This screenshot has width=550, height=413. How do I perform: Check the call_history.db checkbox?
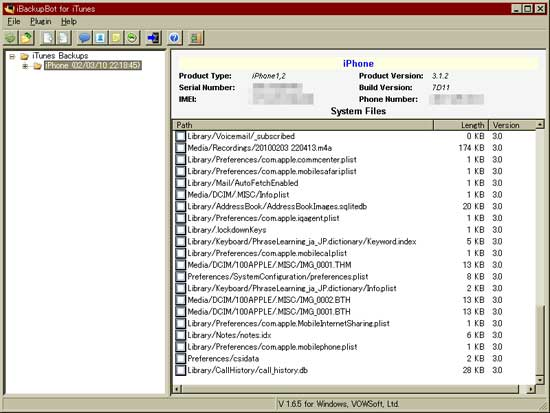tap(180, 370)
